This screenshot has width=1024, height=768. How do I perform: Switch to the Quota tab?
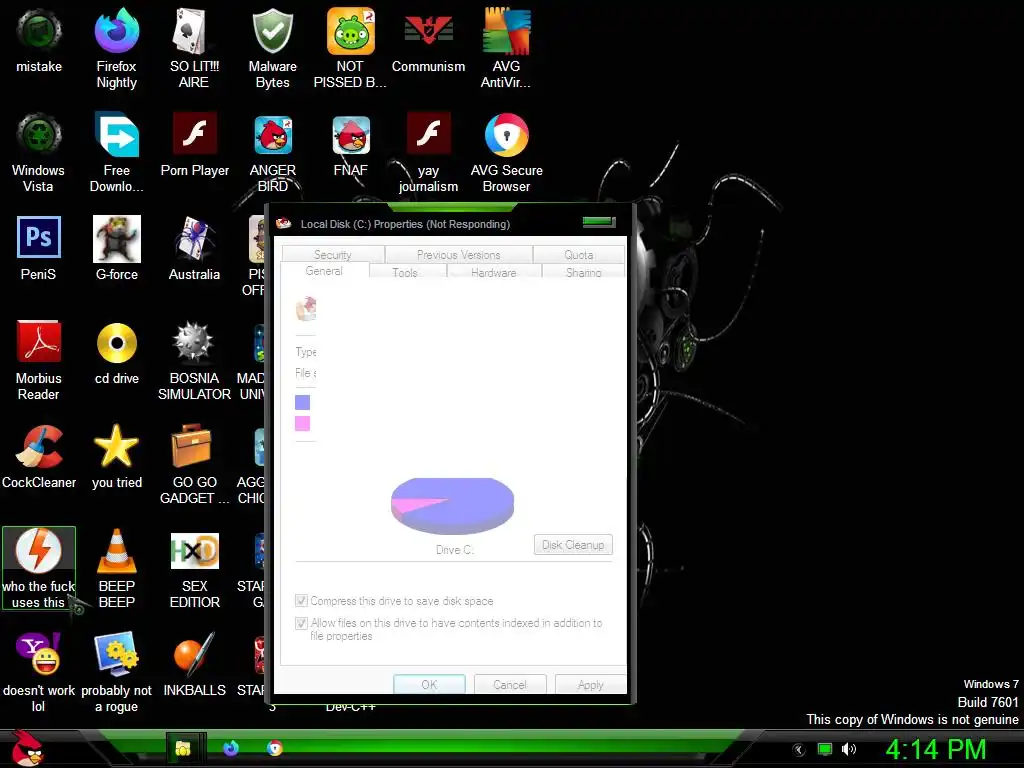pos(579,254)
